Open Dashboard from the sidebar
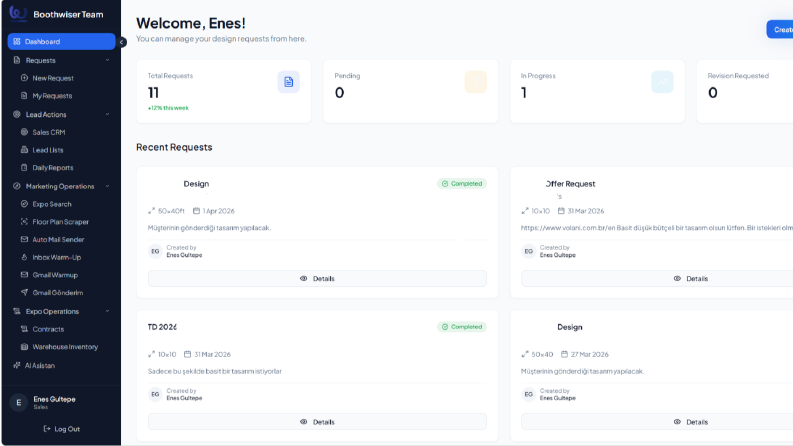The height and width of the screenshot is (446, 793). coord(61,41)
